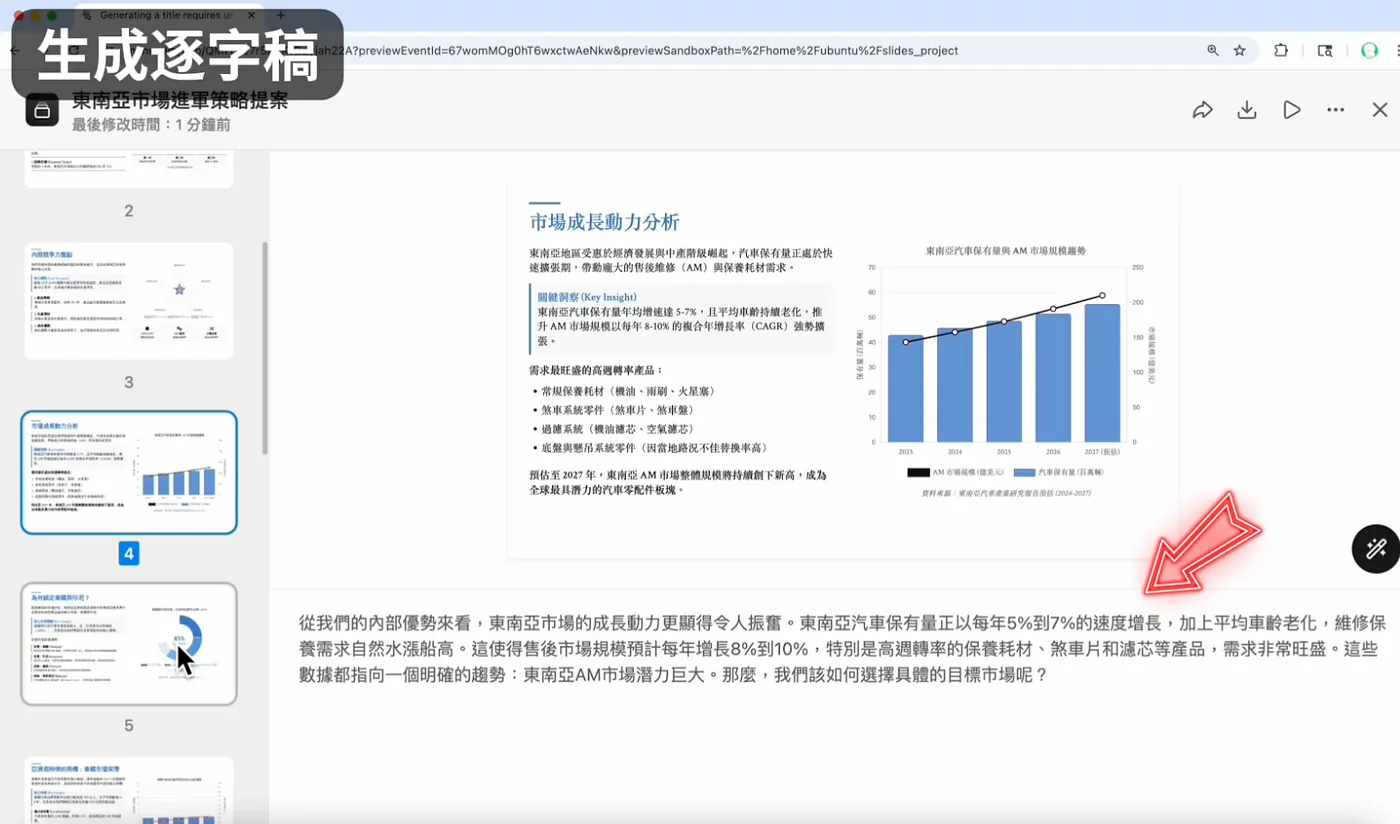Click the speaker notes paragraph below the slide
The image size is (1400, 824).
[x=843, y=649]
